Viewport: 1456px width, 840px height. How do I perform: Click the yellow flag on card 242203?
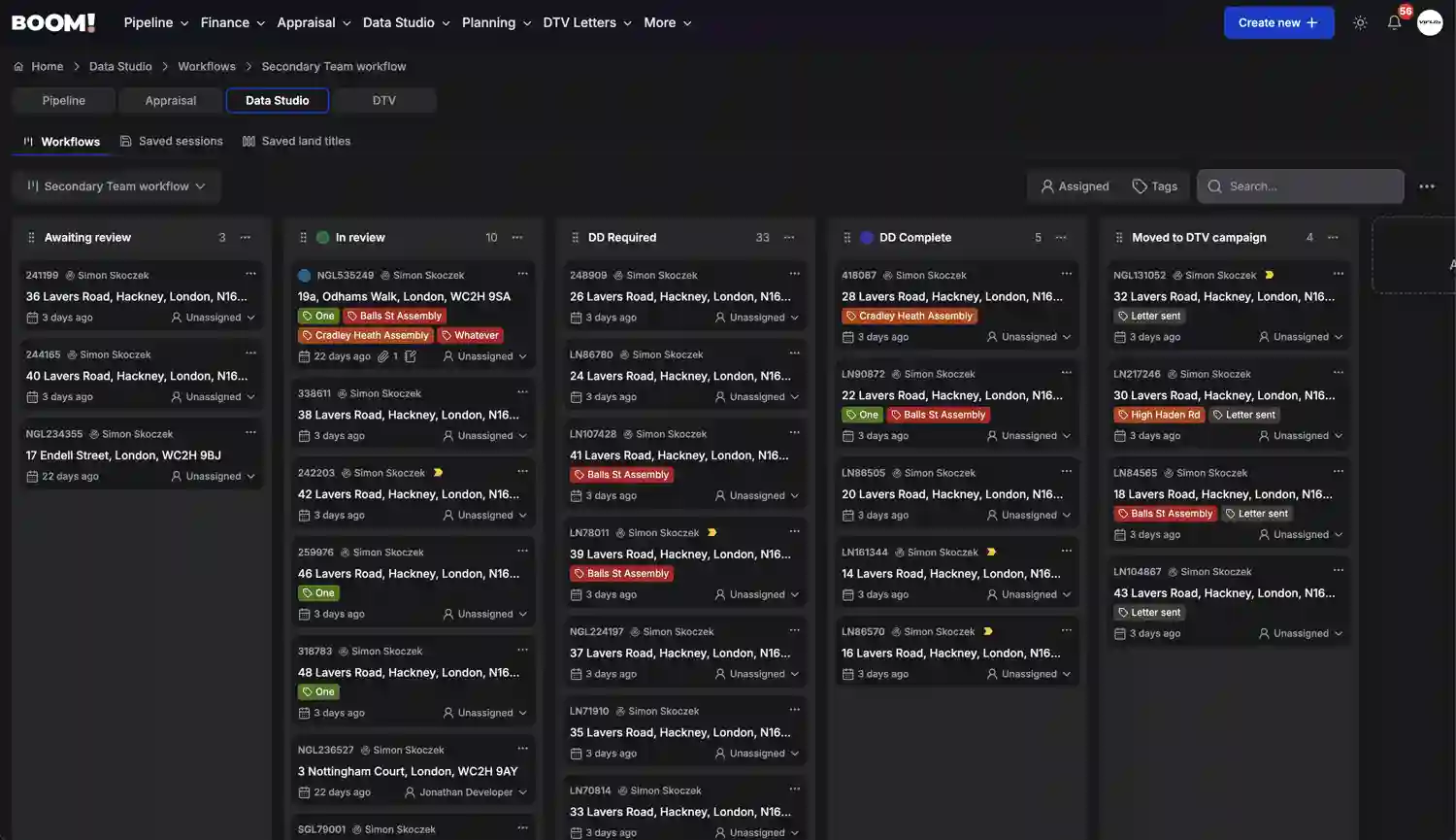click(438, 473)
